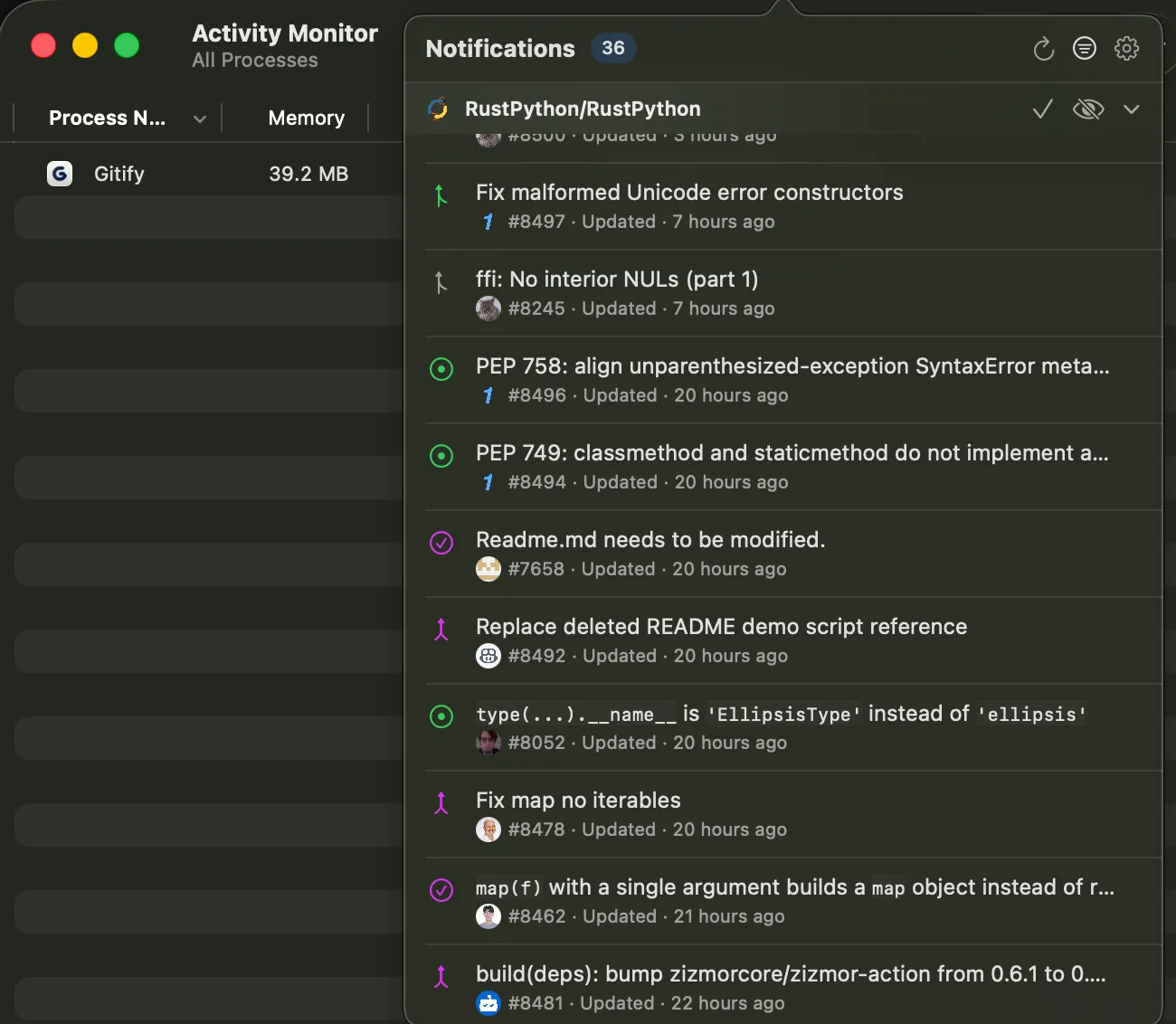
Task: Click the author avatar next to #8245
Action: (488, 308)
